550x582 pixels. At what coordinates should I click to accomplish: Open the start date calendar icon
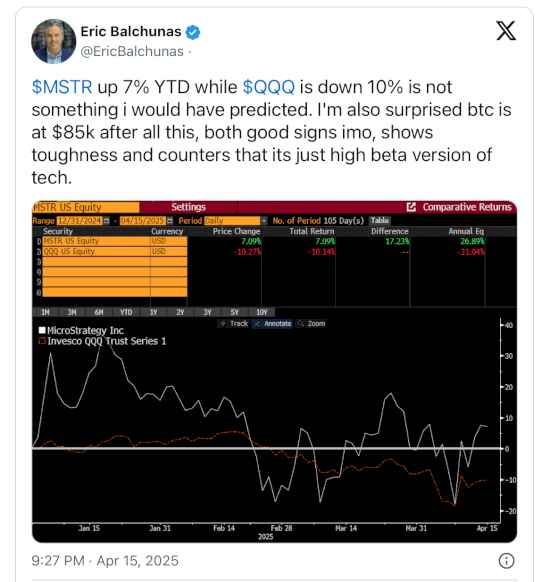(106, 221)
